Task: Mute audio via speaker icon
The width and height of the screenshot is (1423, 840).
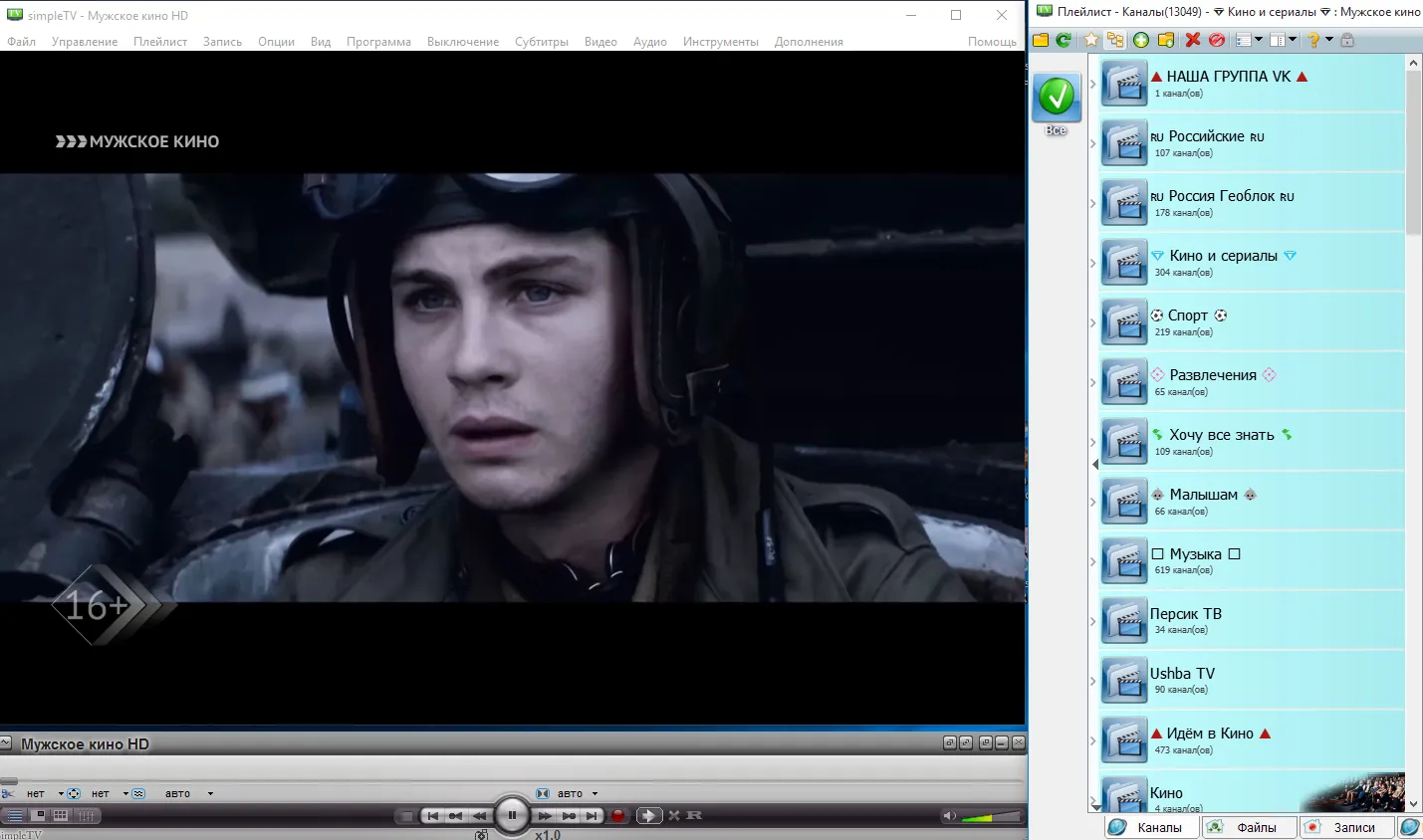Action: coord(949,816)
